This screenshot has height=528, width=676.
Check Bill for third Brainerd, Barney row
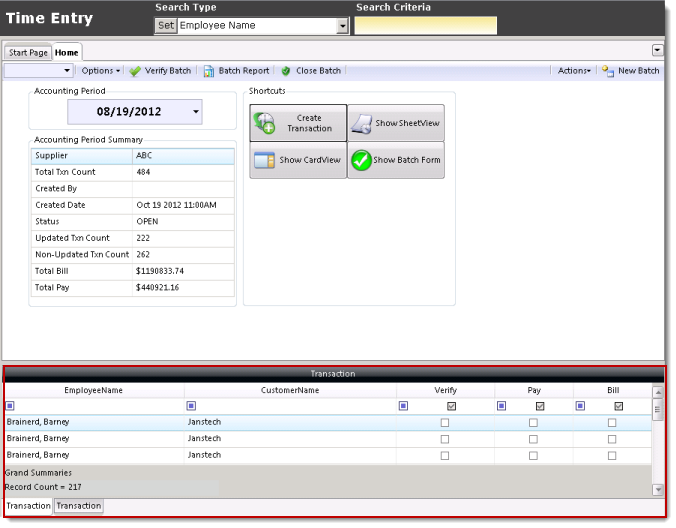[x=612, y=456]
